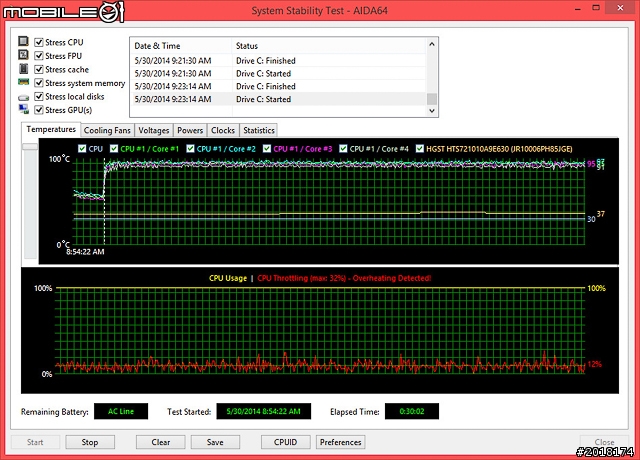Screen dimensions: 640x460
Task: Toggle CPU #1 / Core #1 graph checkbox
Action: pos(114,149)
